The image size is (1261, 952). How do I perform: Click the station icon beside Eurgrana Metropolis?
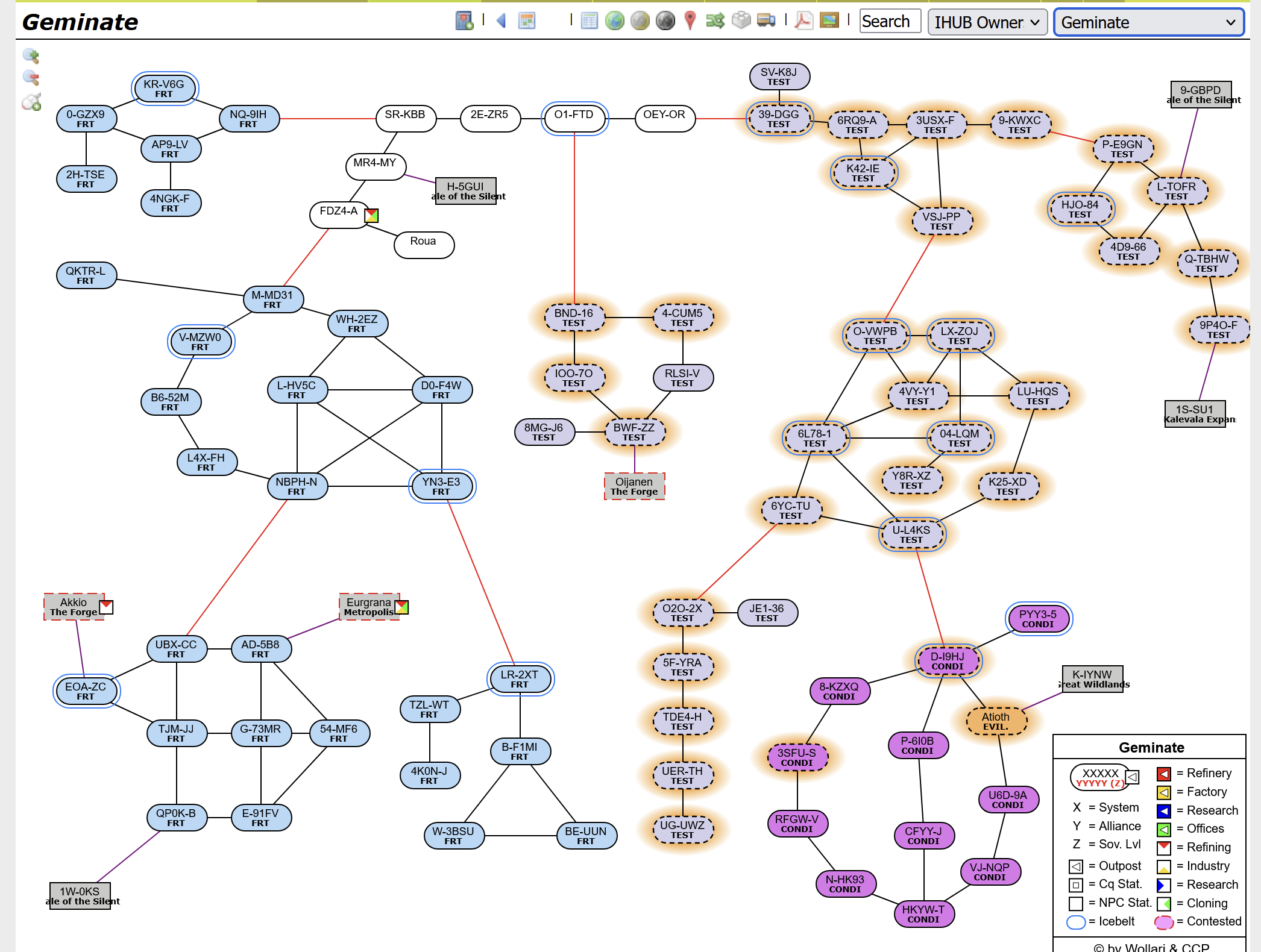pyautogui.click(x=401, y=607)
